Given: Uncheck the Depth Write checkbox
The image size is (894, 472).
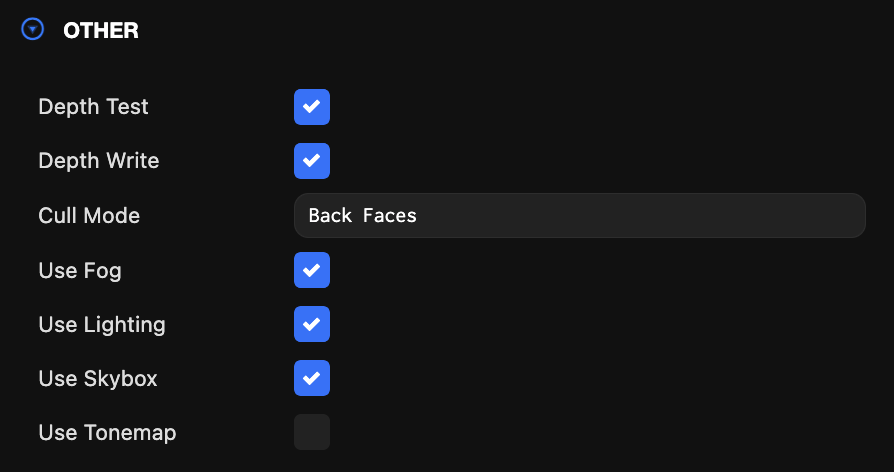Looking at the screenshot, I should [x=312, y=161].
